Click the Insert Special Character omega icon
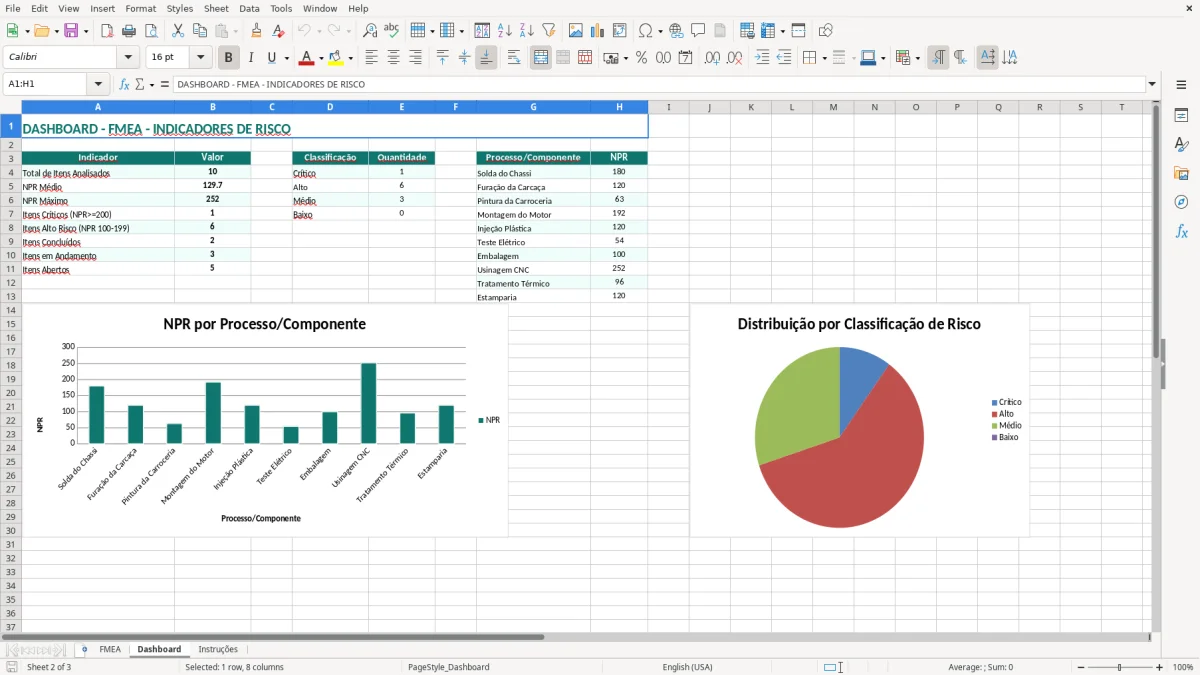Screen dimensions: 1200x675 tap(645, 31)
